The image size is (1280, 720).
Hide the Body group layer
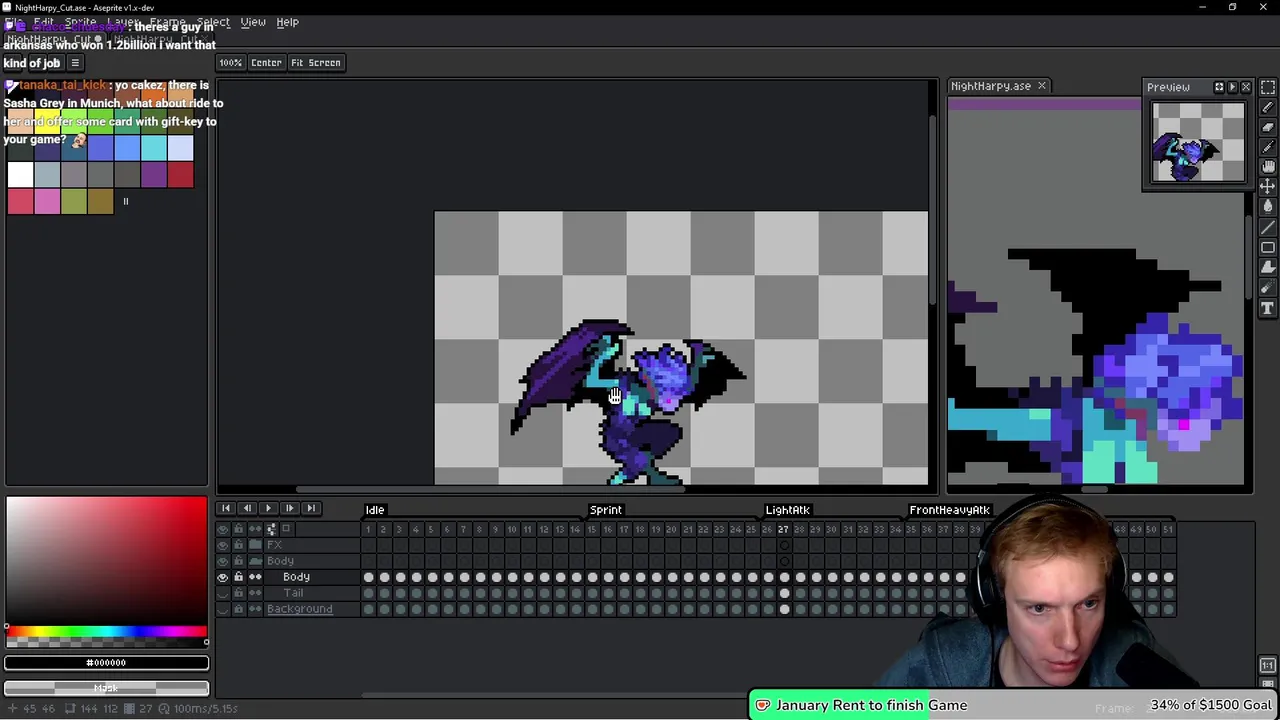pyautogui.click(x=223, y=561)
